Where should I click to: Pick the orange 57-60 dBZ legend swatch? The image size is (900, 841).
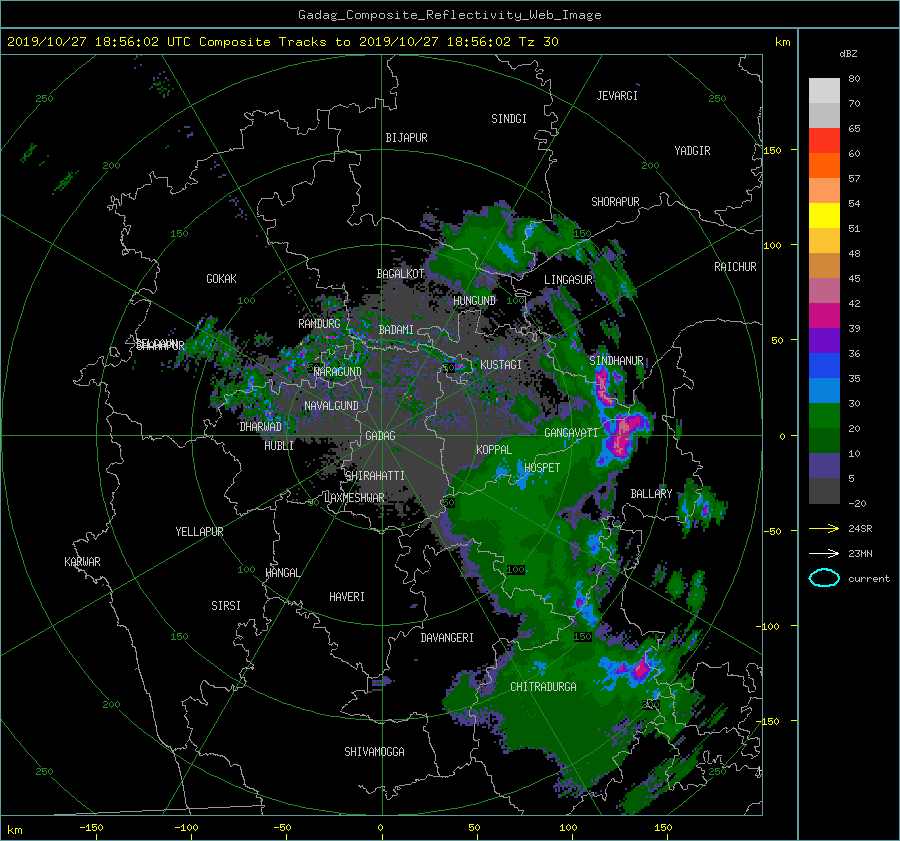coord(824,165)
